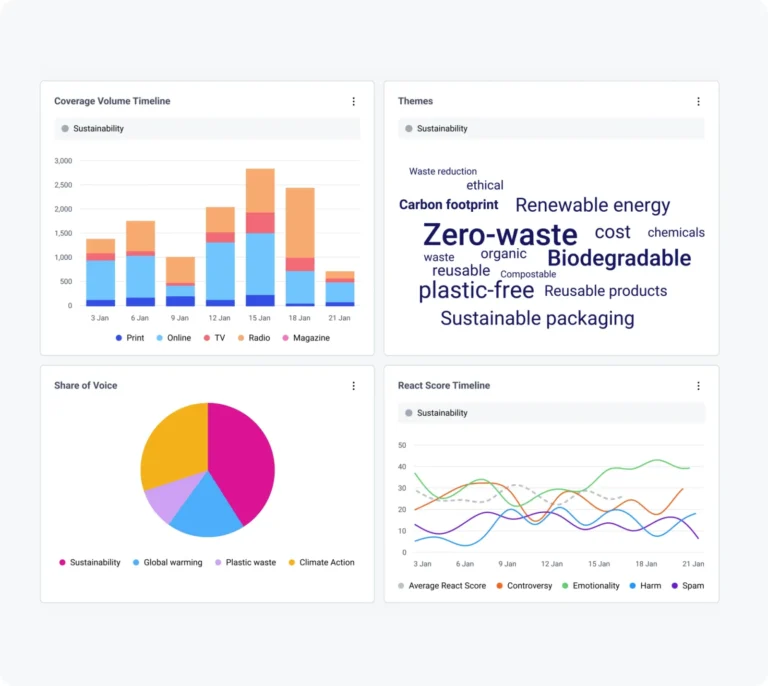Click the Waste reduction theme phrase
This screenshot has height=686, width=768.
pos(443,171)
